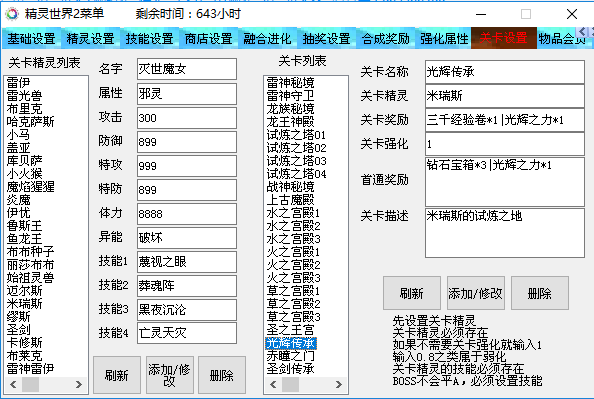Screen dimensions: 594x399
Task: Click the 关卡名称 field with 光辉传承
Action: click(505, 72)
